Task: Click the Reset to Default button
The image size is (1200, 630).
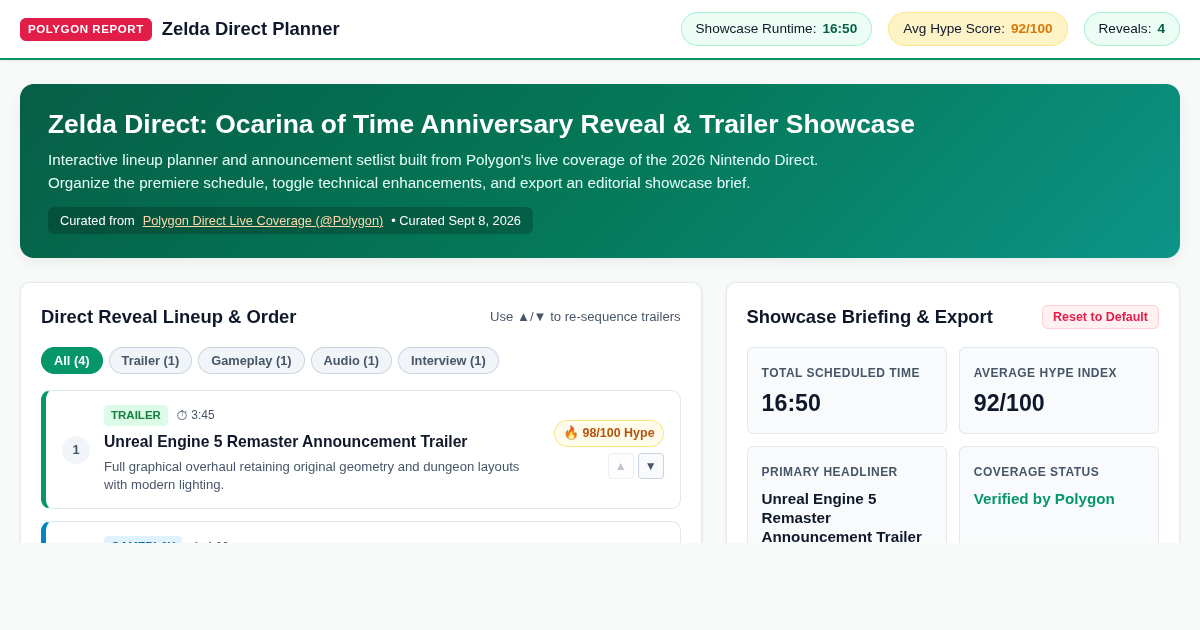Action: point(1100,317)
